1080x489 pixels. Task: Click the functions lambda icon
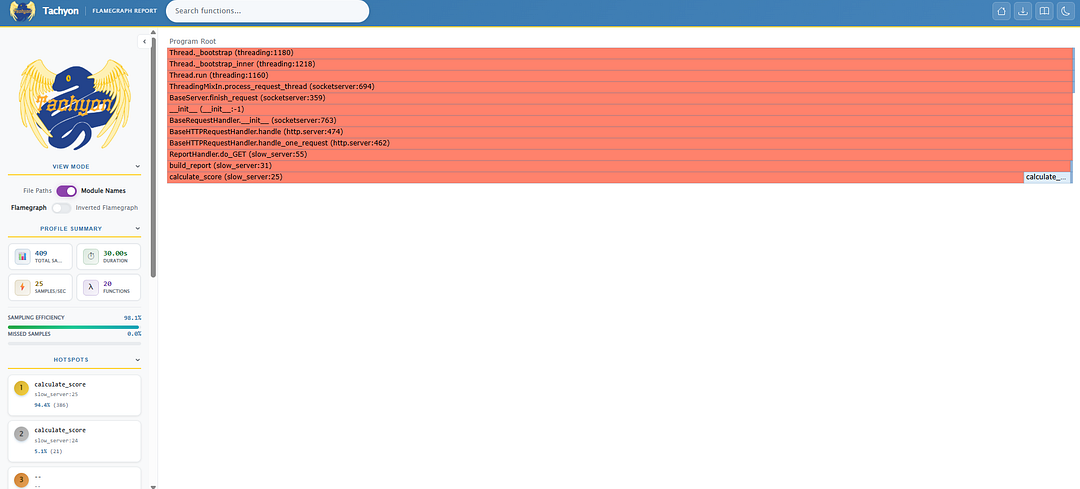tap(90, 287)
